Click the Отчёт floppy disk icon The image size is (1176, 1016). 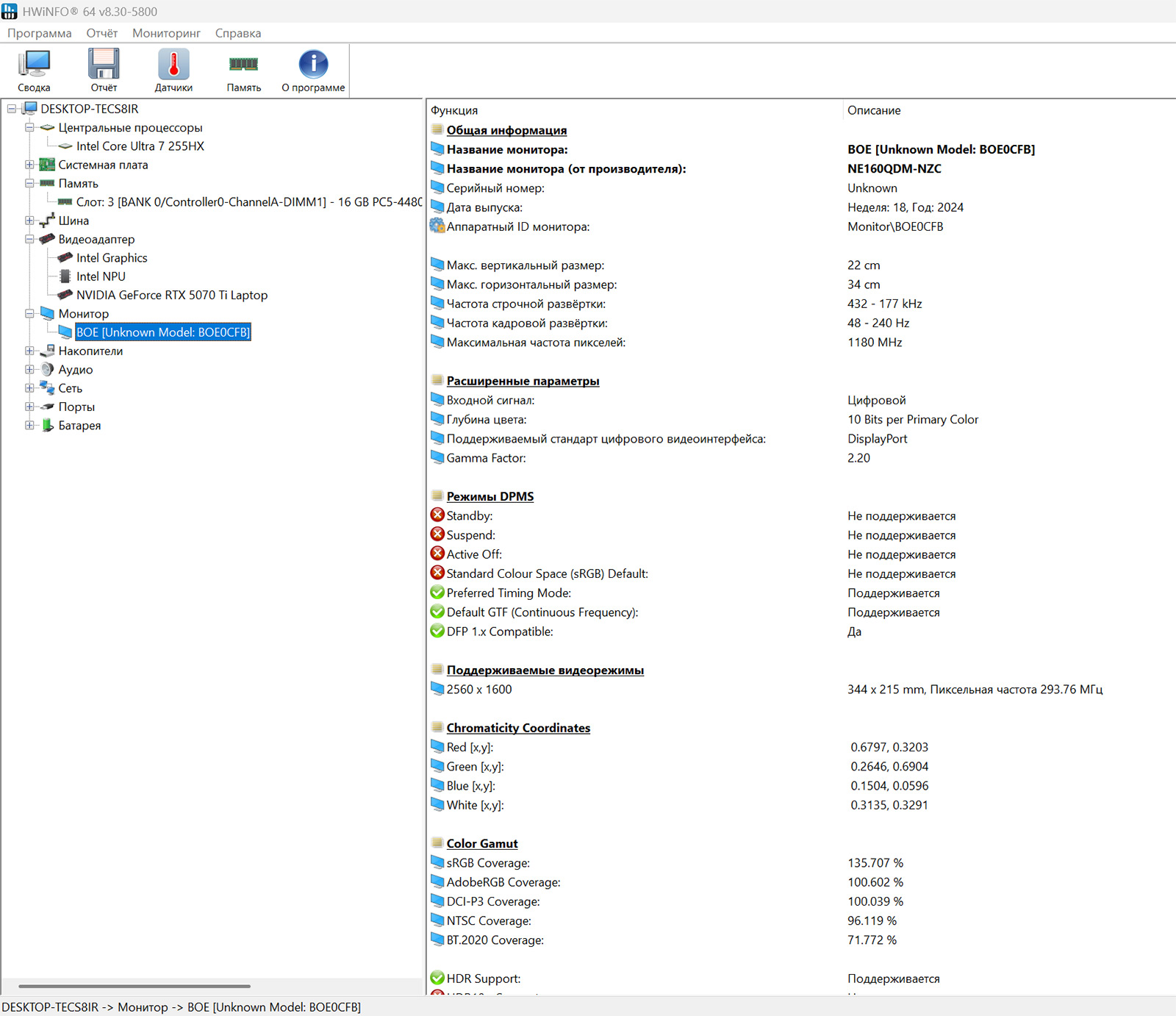coord(104,71)
